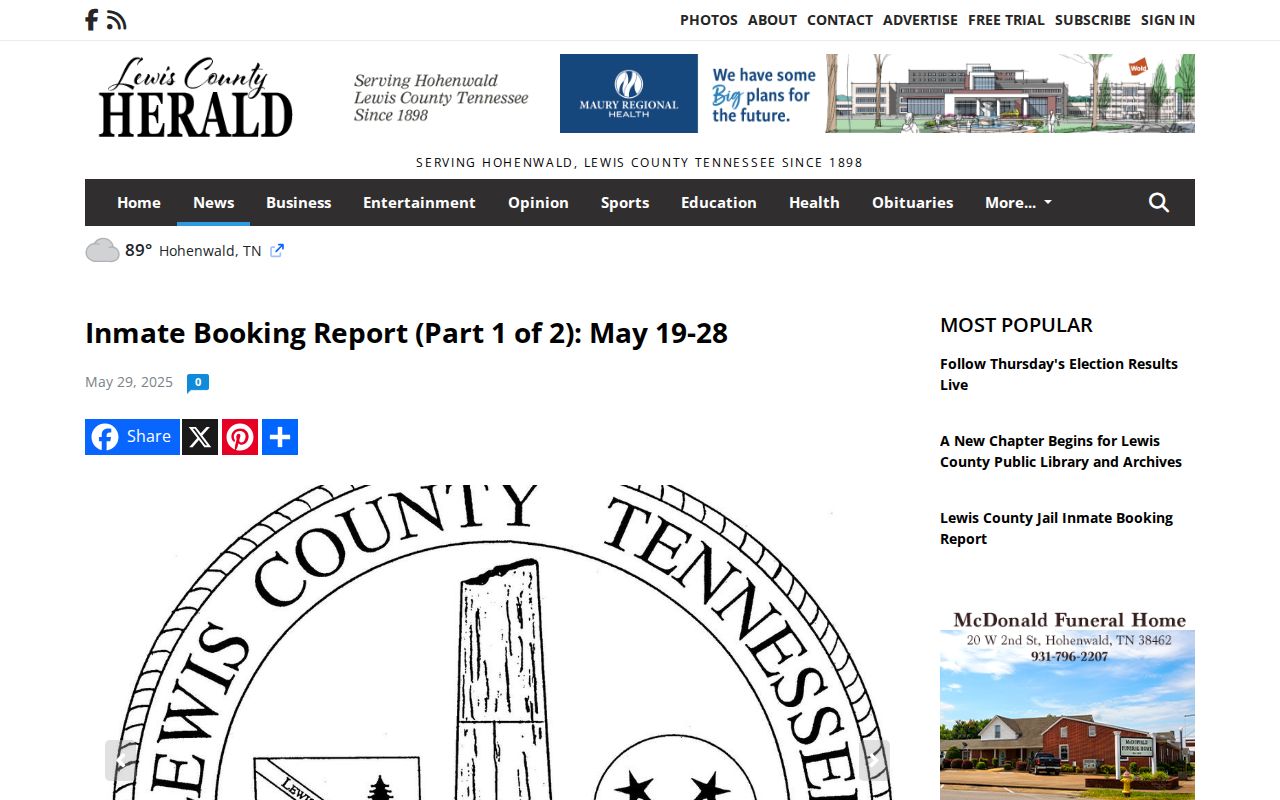Read Follow Thursday's Election Results Live
Viewport: 1280px width, 800px height.
click(x=1059, y=374)
